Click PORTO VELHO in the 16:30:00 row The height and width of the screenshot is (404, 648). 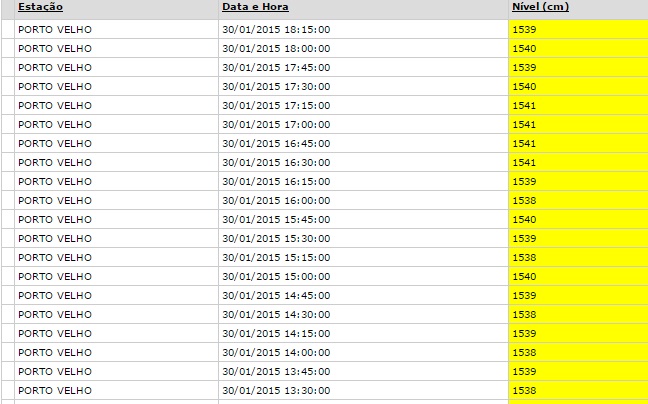(x=55, y=163)
